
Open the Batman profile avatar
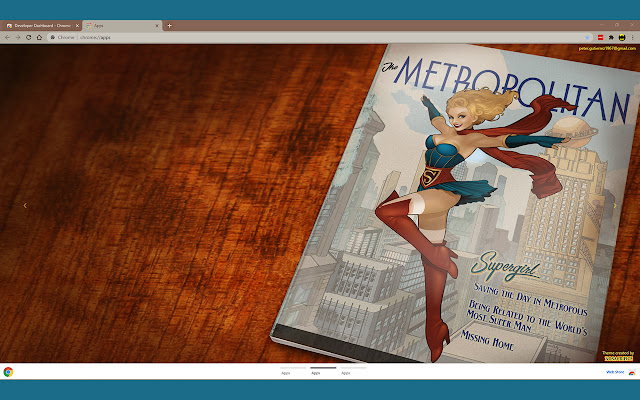(622, 37)
